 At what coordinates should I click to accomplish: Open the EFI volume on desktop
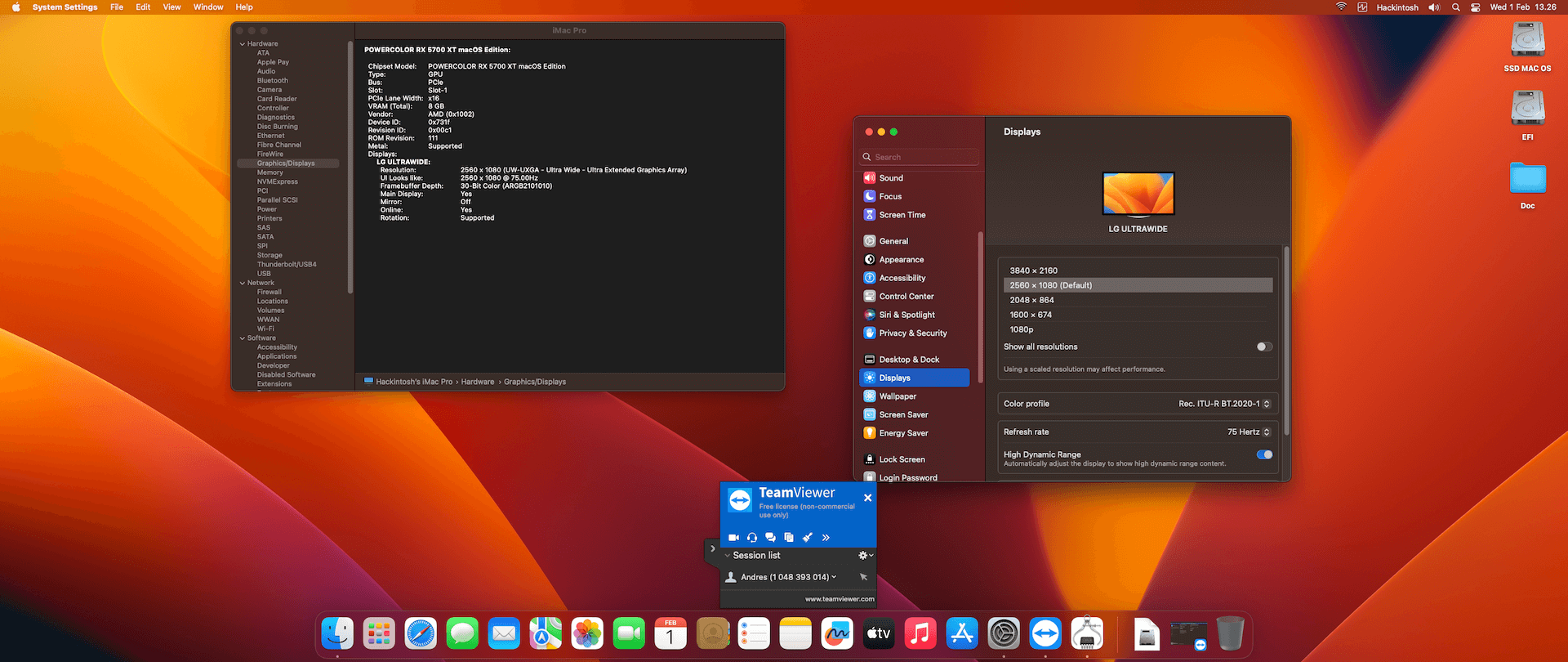[1527, 108]
